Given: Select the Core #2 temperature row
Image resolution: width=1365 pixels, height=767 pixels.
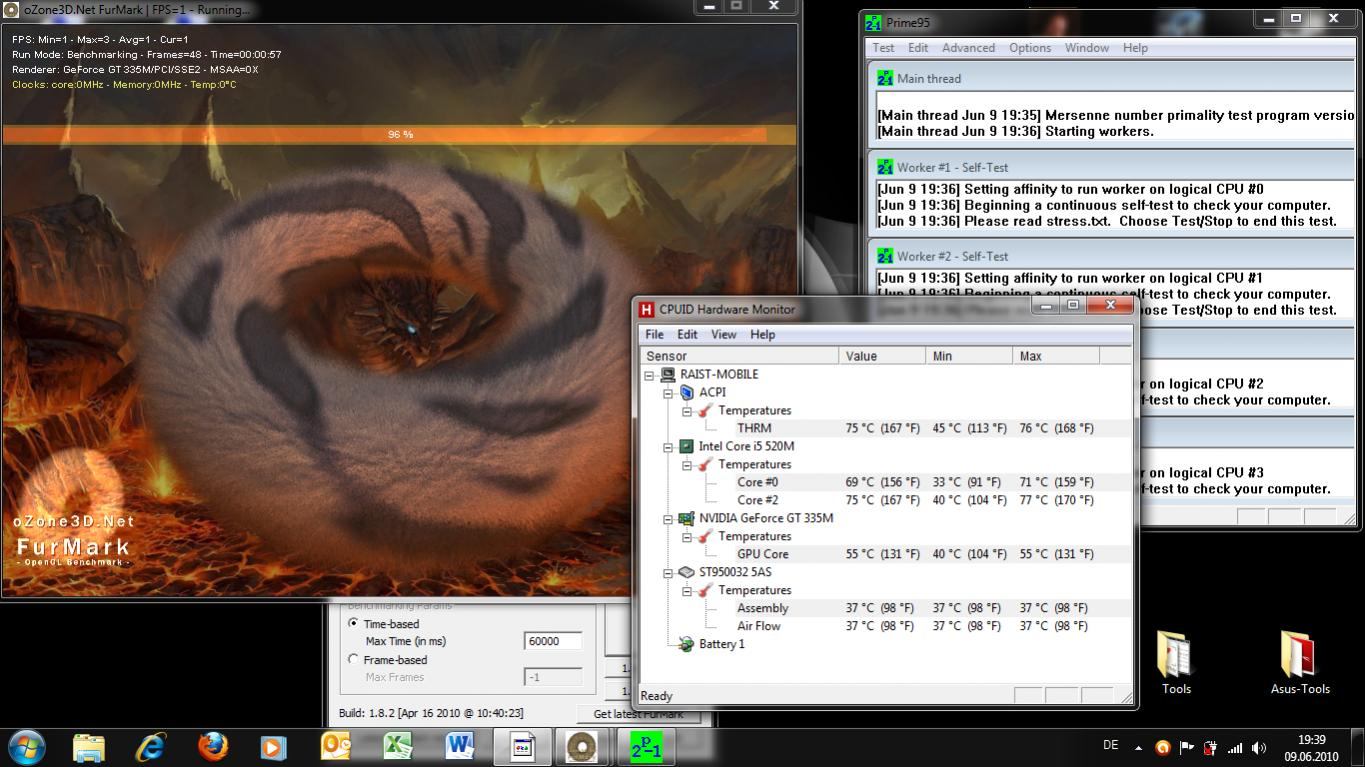Looking at the screenshot, I should [x=885, y=500].
